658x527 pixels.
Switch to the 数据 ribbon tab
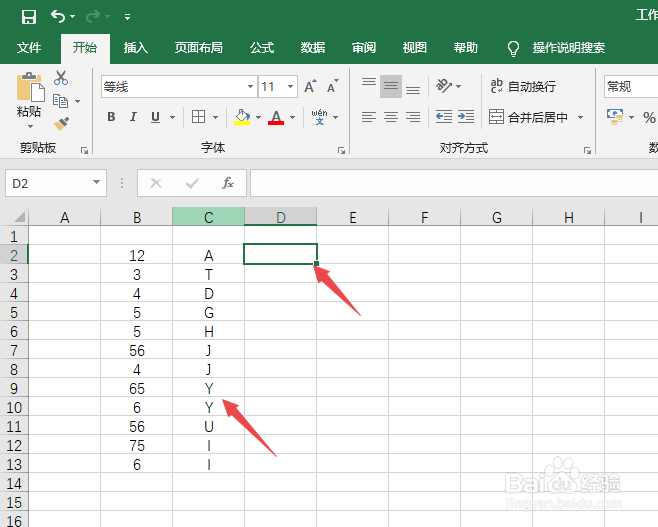313,48
